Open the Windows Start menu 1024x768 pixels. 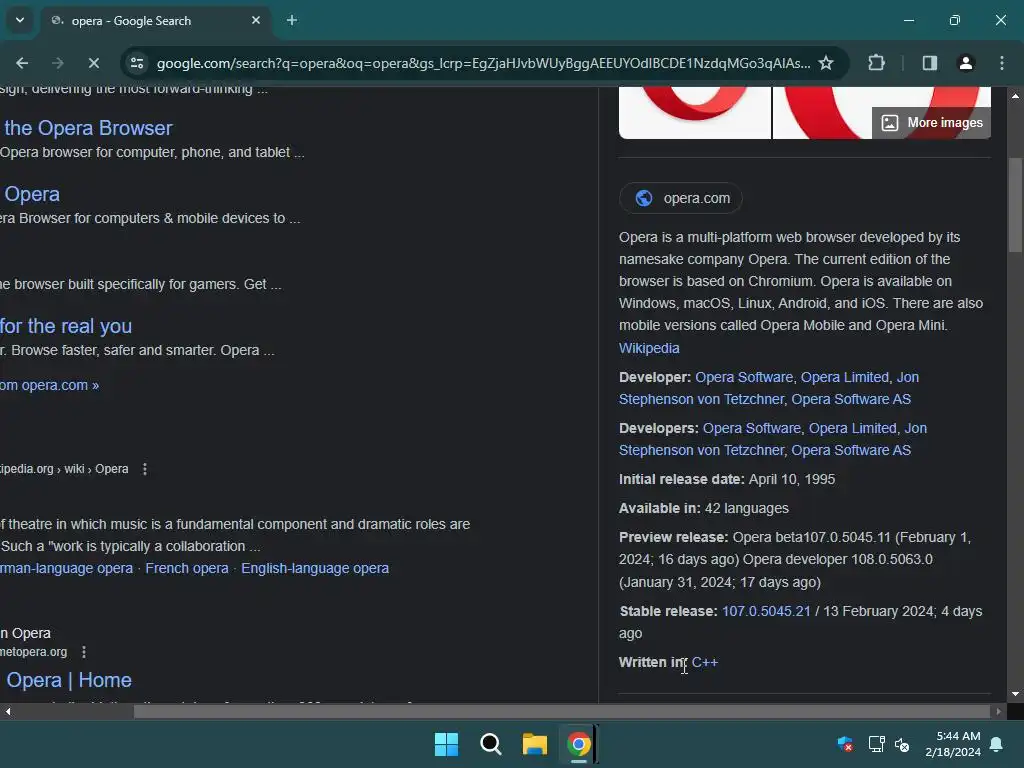(447, 744)
